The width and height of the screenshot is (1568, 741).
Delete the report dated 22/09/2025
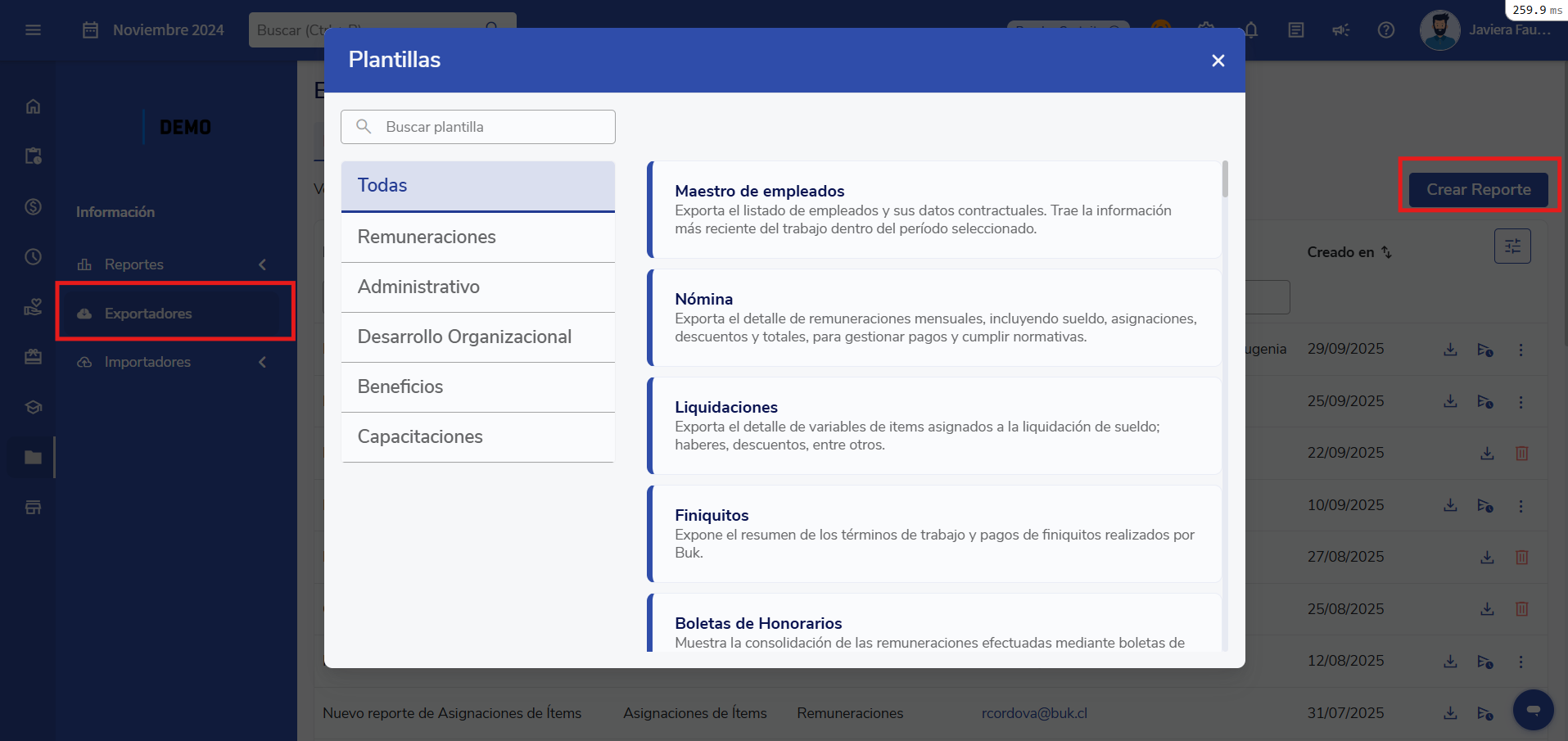click(x=1521, y=454)
